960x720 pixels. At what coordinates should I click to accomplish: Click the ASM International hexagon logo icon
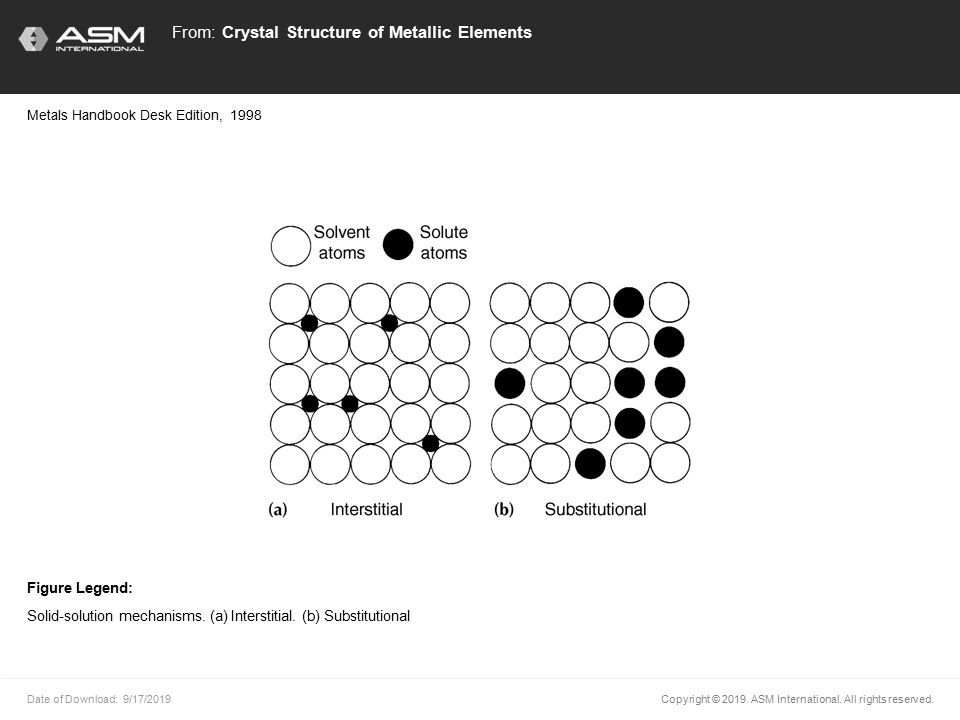33,39
